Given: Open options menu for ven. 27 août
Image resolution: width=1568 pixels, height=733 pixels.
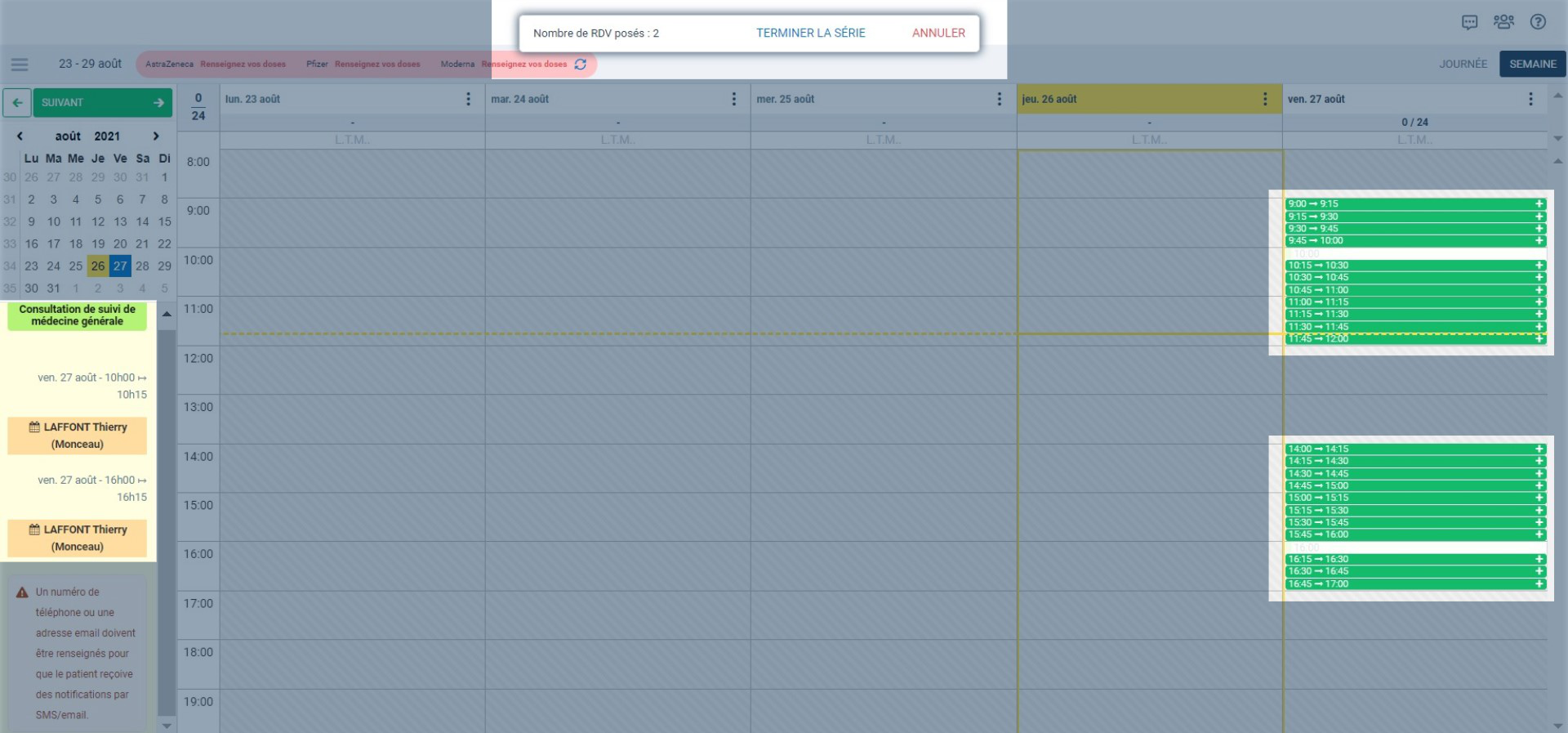Looking at the screenshot, I should tap(1530, 99).
